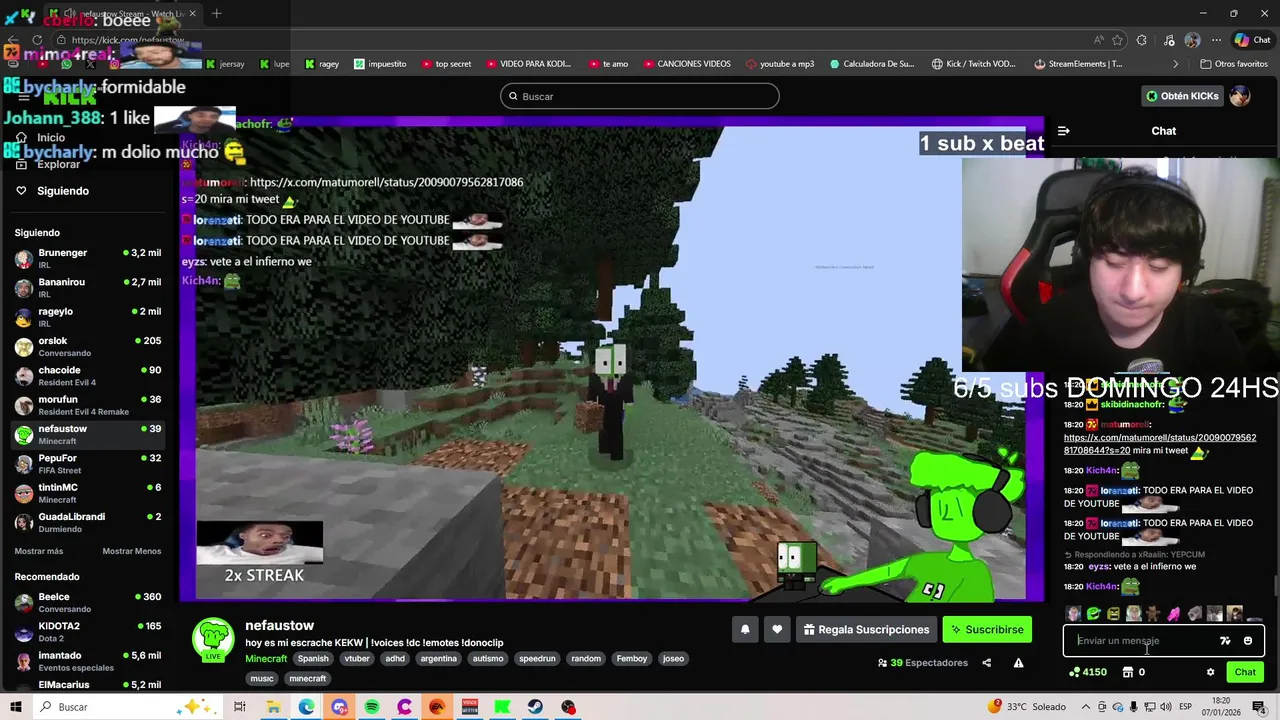Click the heart follow icon

pyautogui.click(x=777, y=630)
